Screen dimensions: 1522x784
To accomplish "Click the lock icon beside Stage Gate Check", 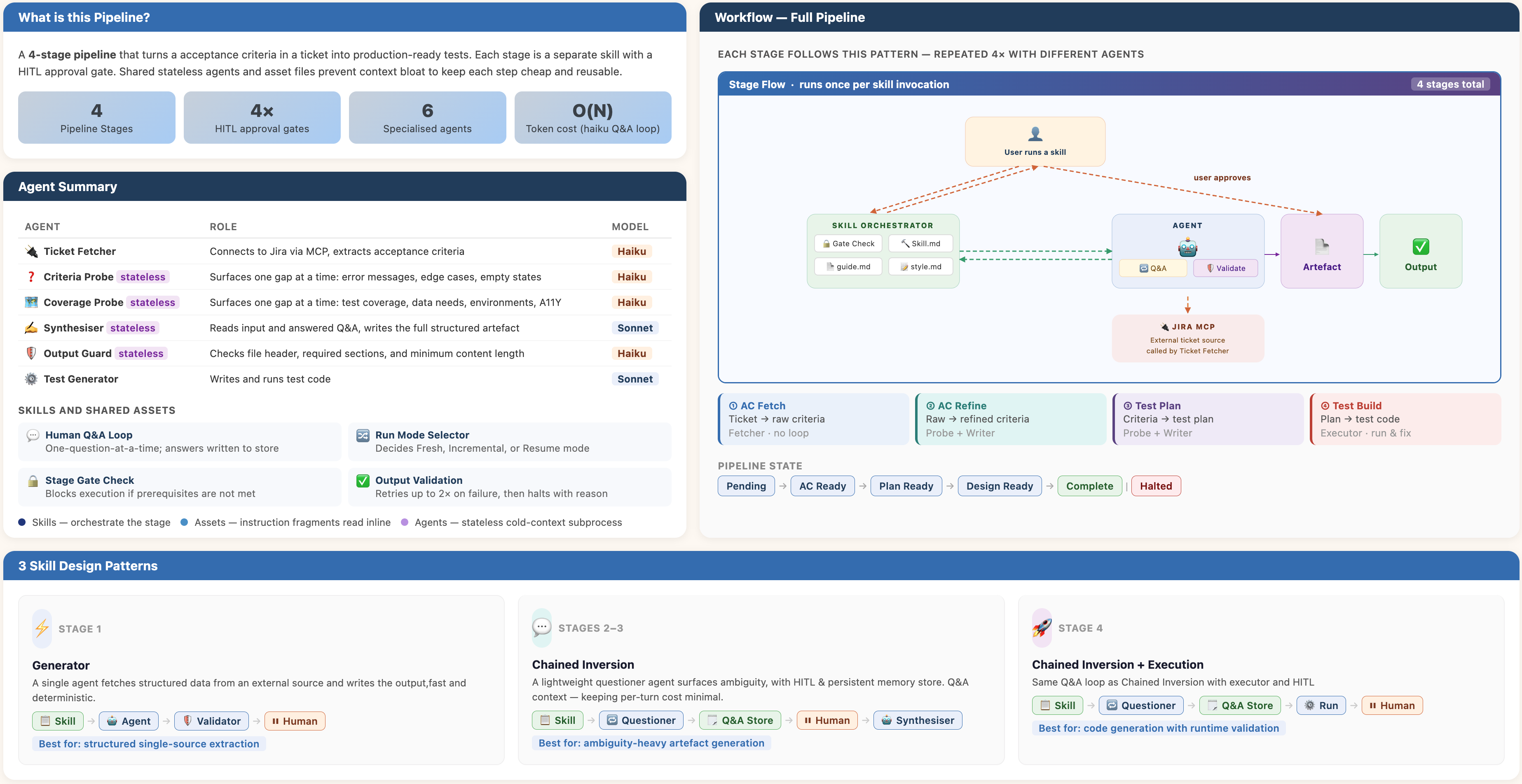I will coord(33,481).
